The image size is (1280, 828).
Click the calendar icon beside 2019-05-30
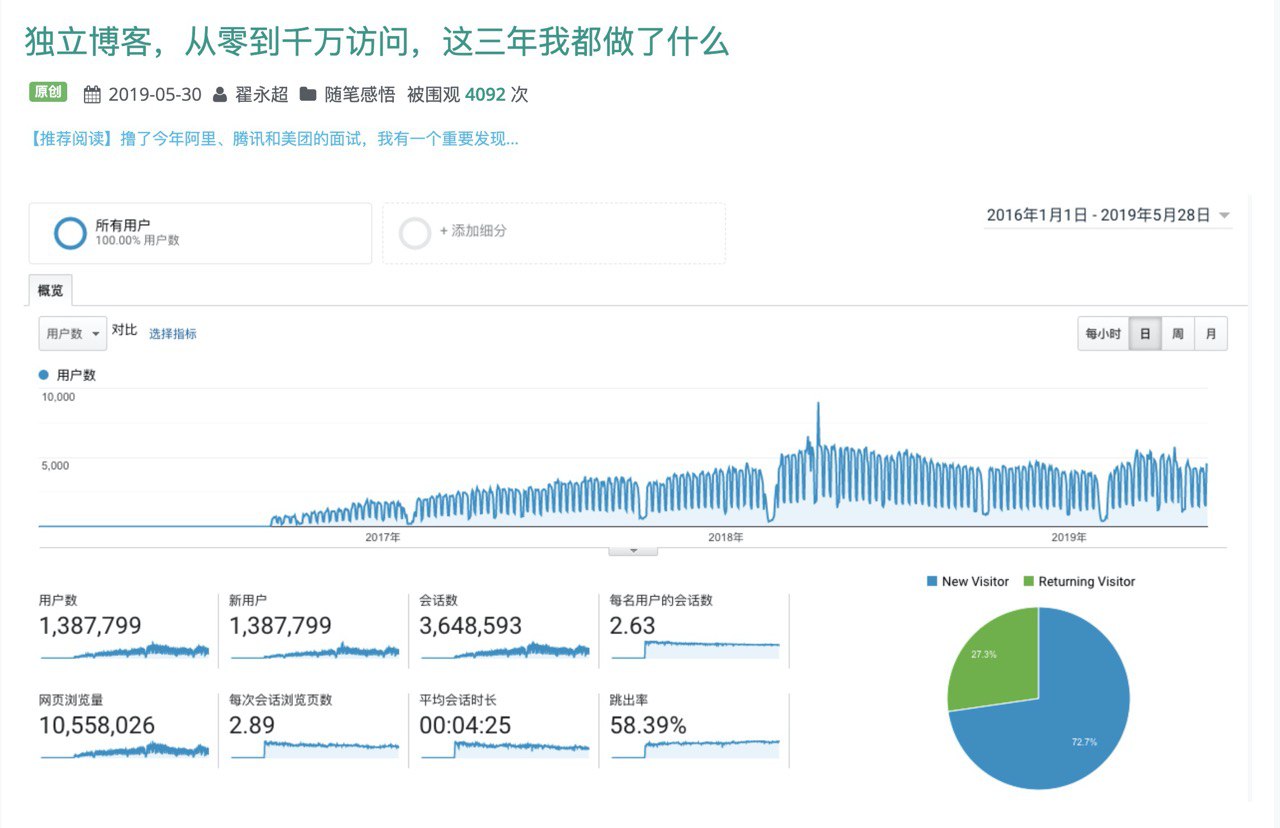[92, 95]
